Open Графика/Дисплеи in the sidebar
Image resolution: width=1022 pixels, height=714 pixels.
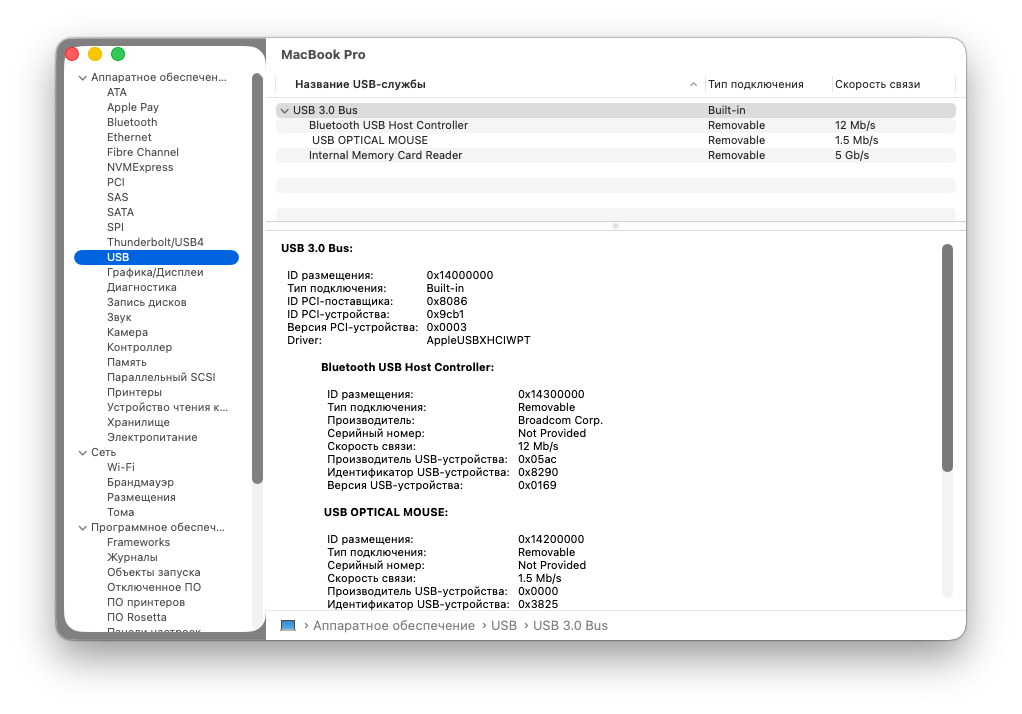[x=155, y=273]
